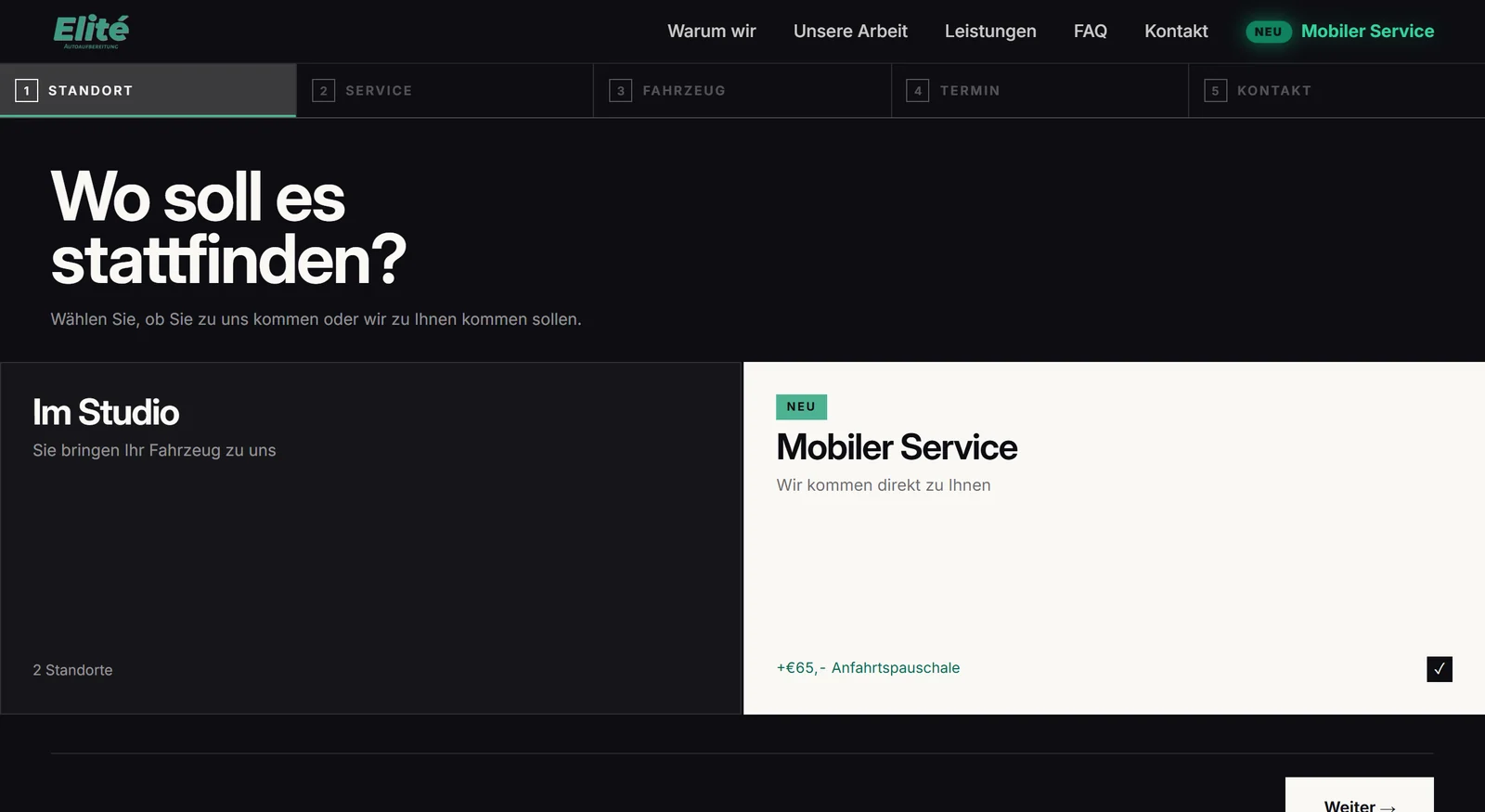This screenshot has height=812, width=1485.
Task: Click 'Sie bringen Ihr Fahrzeug zu uns'
Action: coord(154,450)
